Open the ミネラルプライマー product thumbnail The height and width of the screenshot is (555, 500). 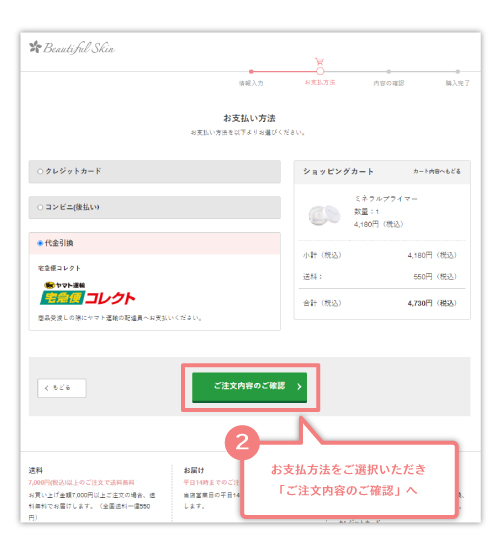(324, 214)
